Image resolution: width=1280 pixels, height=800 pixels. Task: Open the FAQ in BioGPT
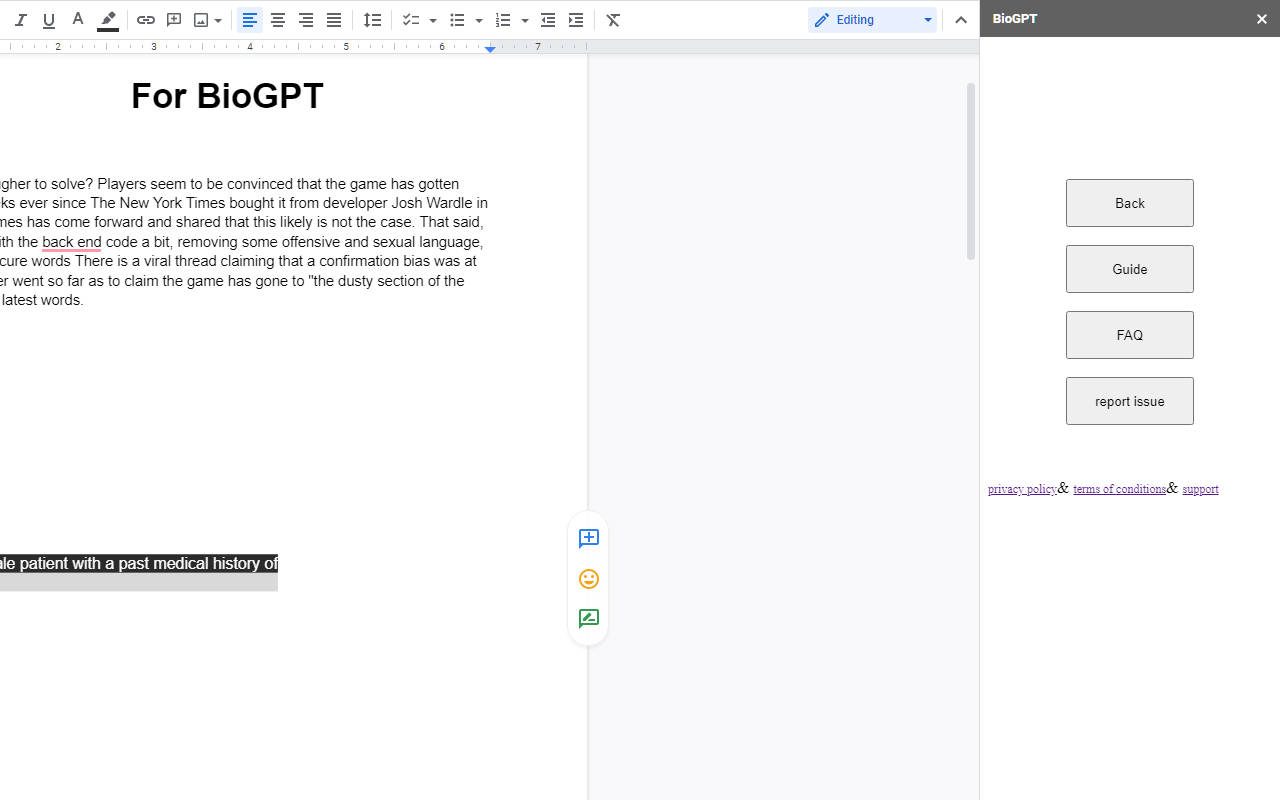tap(1130, 335)
